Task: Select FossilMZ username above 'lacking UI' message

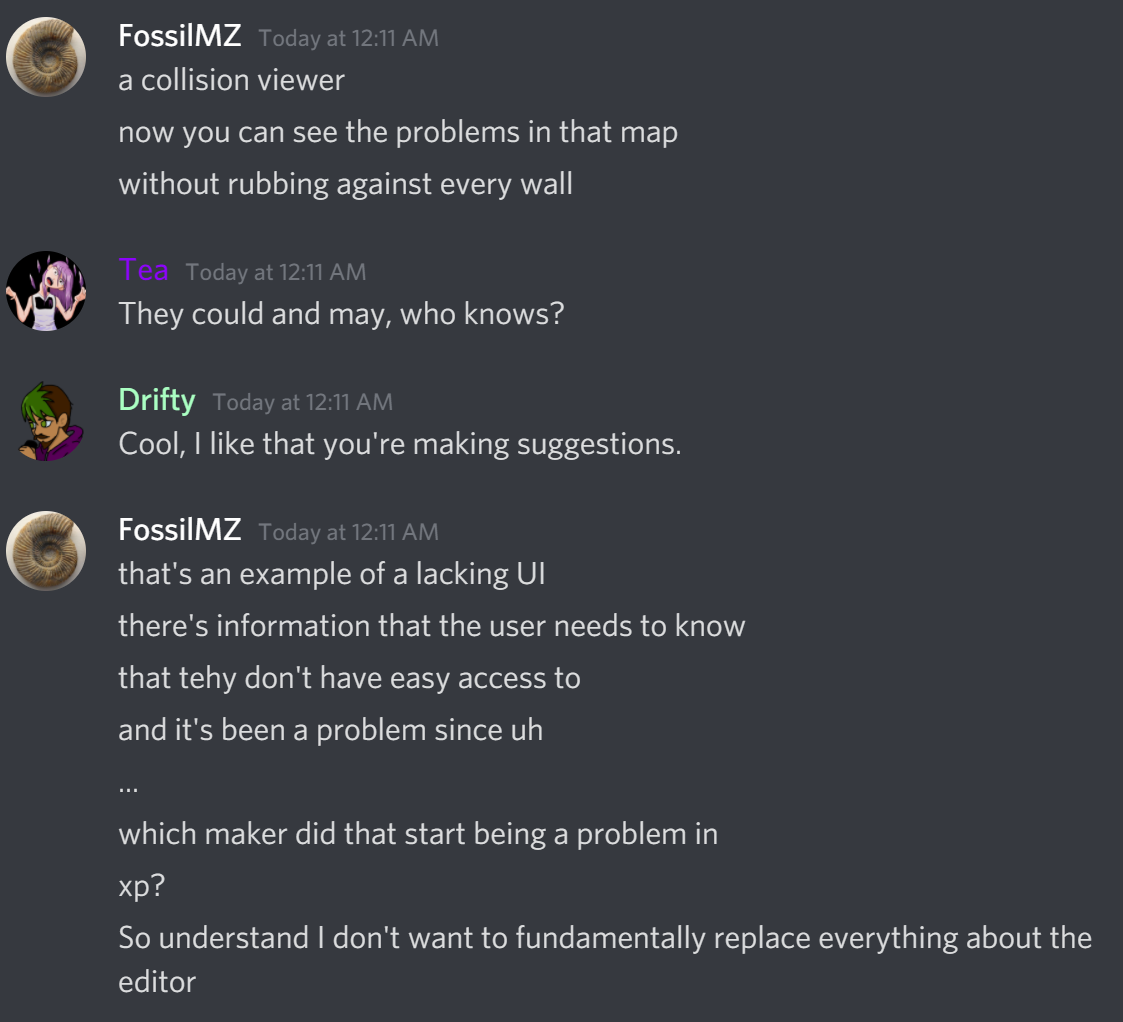Action: tap(180, 530)
